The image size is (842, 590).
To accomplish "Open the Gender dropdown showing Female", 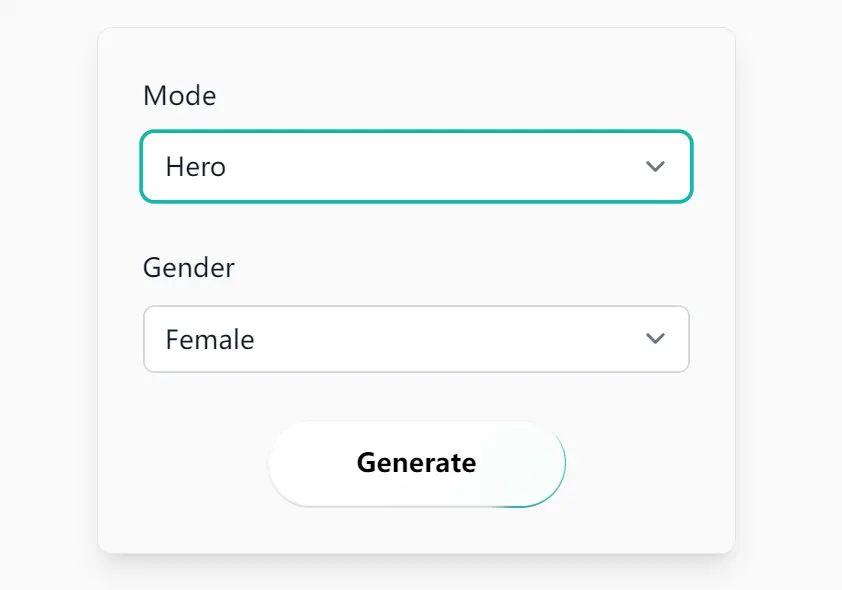I will (x=416, y=339).
